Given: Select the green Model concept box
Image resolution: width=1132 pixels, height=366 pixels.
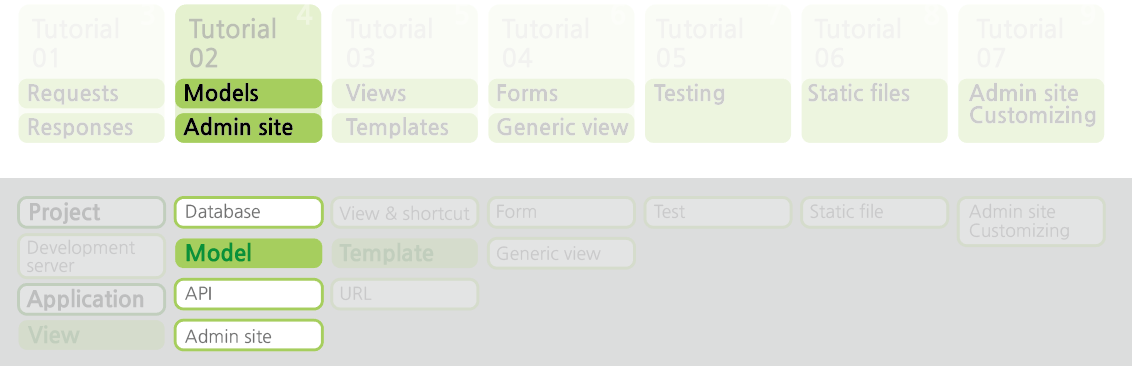Looking at the screenshot, I should coord(248,253).
